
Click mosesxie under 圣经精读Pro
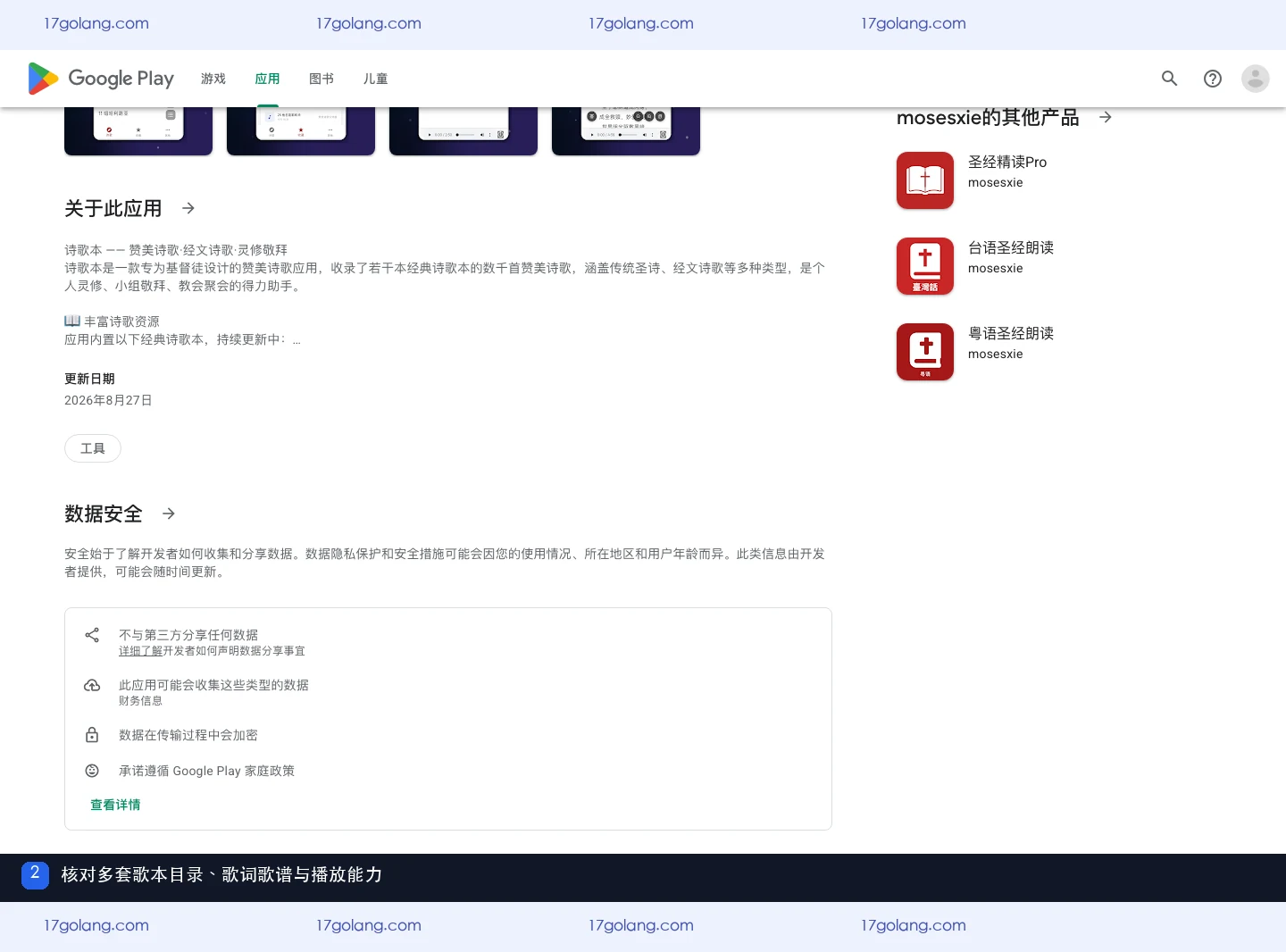996,182
